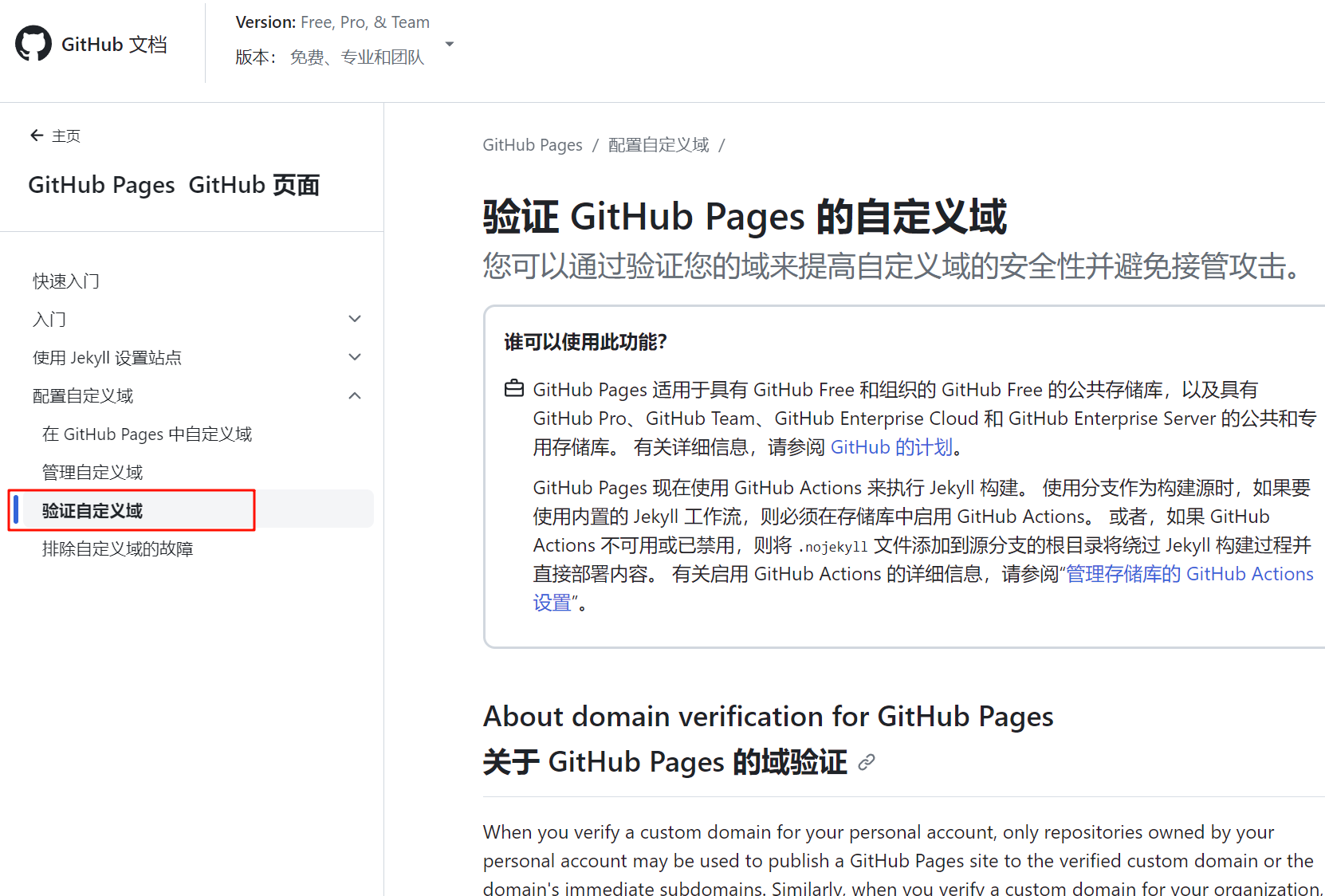The width and height of the screenshot is (1325, 896).
Task: Click 使用 Jekyll 设置站点 sidebar label
Action: [x=108, y=358]
